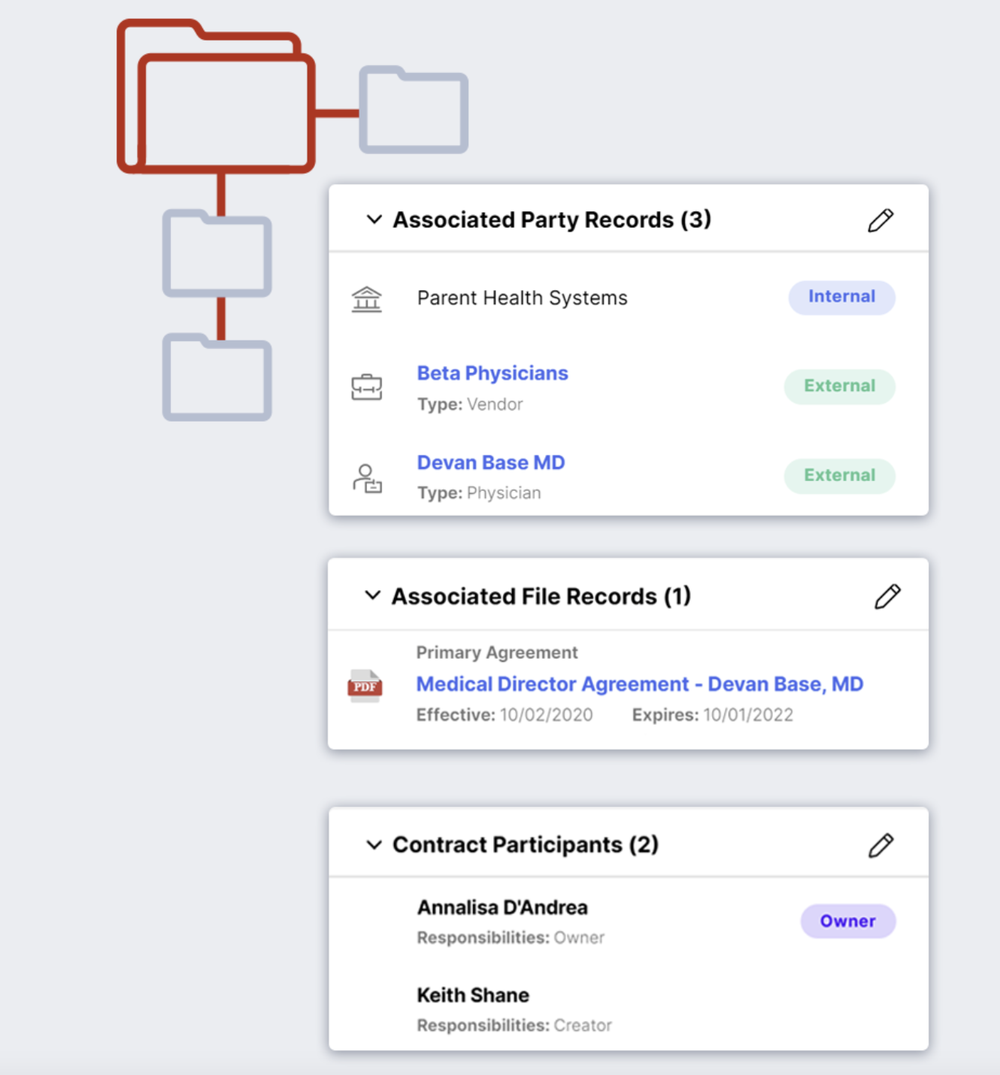1000x1075 pixels.
Task: Click the PDF file icon
Action: point(365,686)
